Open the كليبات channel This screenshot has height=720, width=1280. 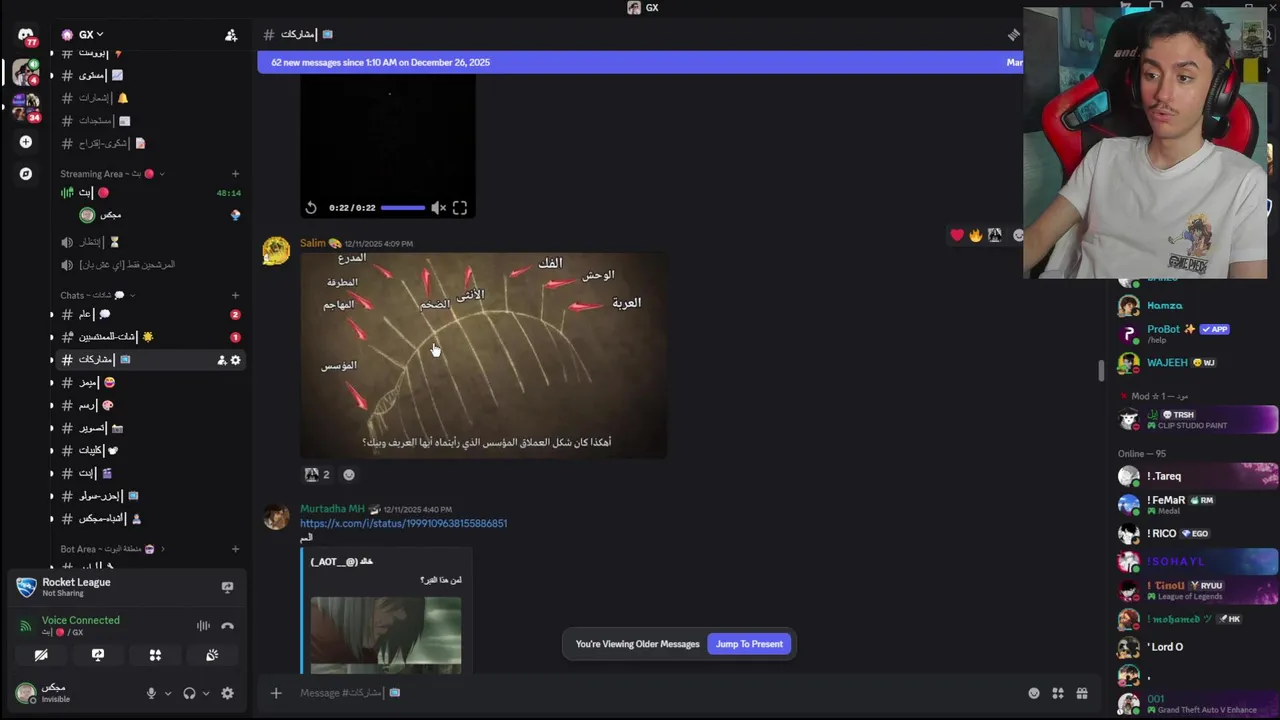pyautogui.click(x=148, y=450)
